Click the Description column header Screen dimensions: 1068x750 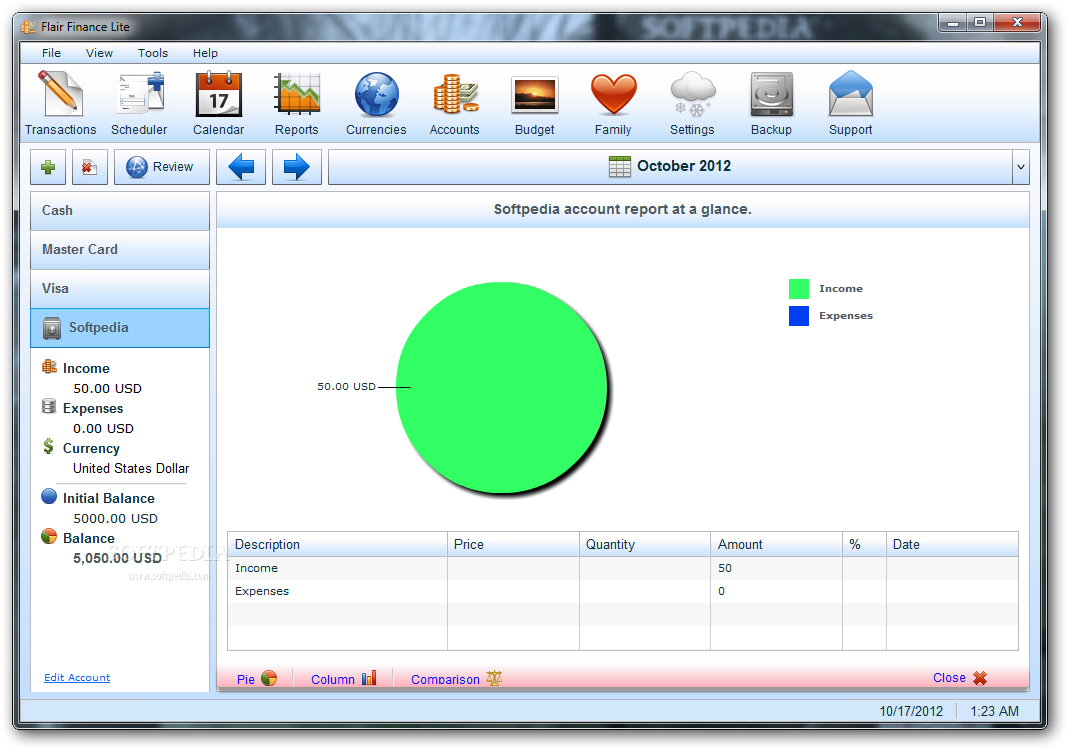click(337, 544)
